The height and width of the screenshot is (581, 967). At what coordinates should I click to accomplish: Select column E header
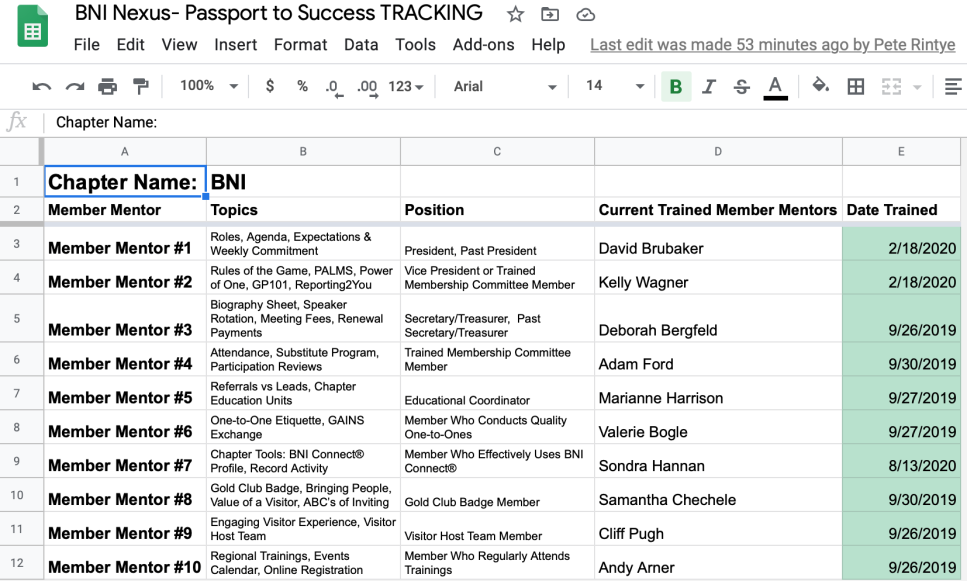pyautogui.click(x=901, y=151)
